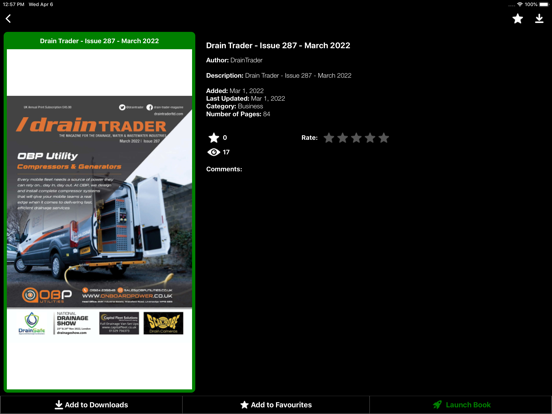
Task: Select the Number of Pages 84 text
Action: [238, 114]
